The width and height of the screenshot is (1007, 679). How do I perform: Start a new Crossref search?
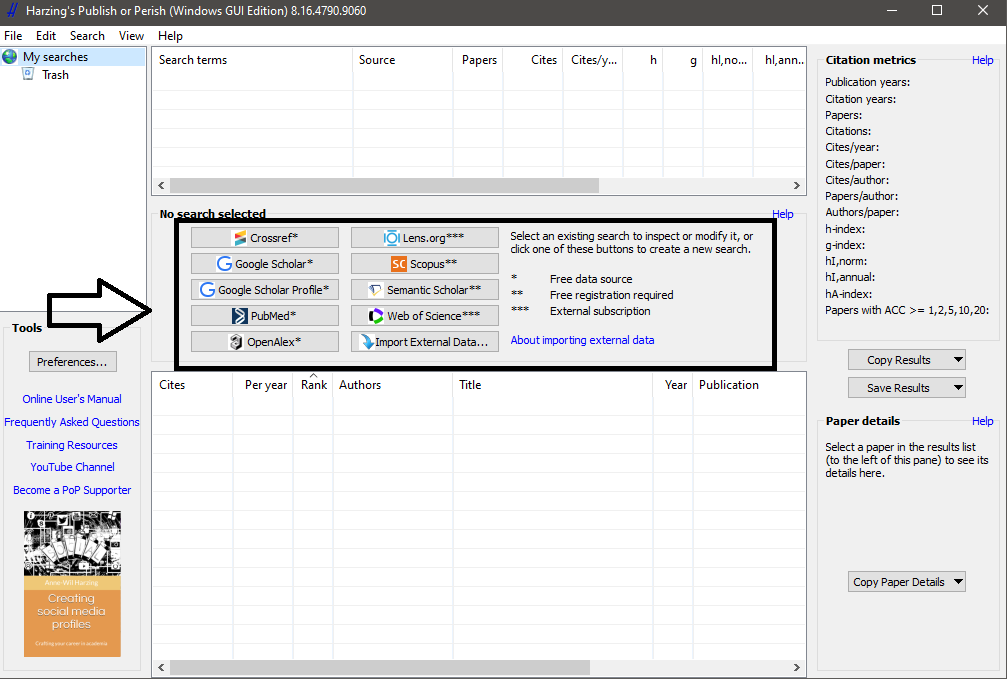[x=265, y=238]
